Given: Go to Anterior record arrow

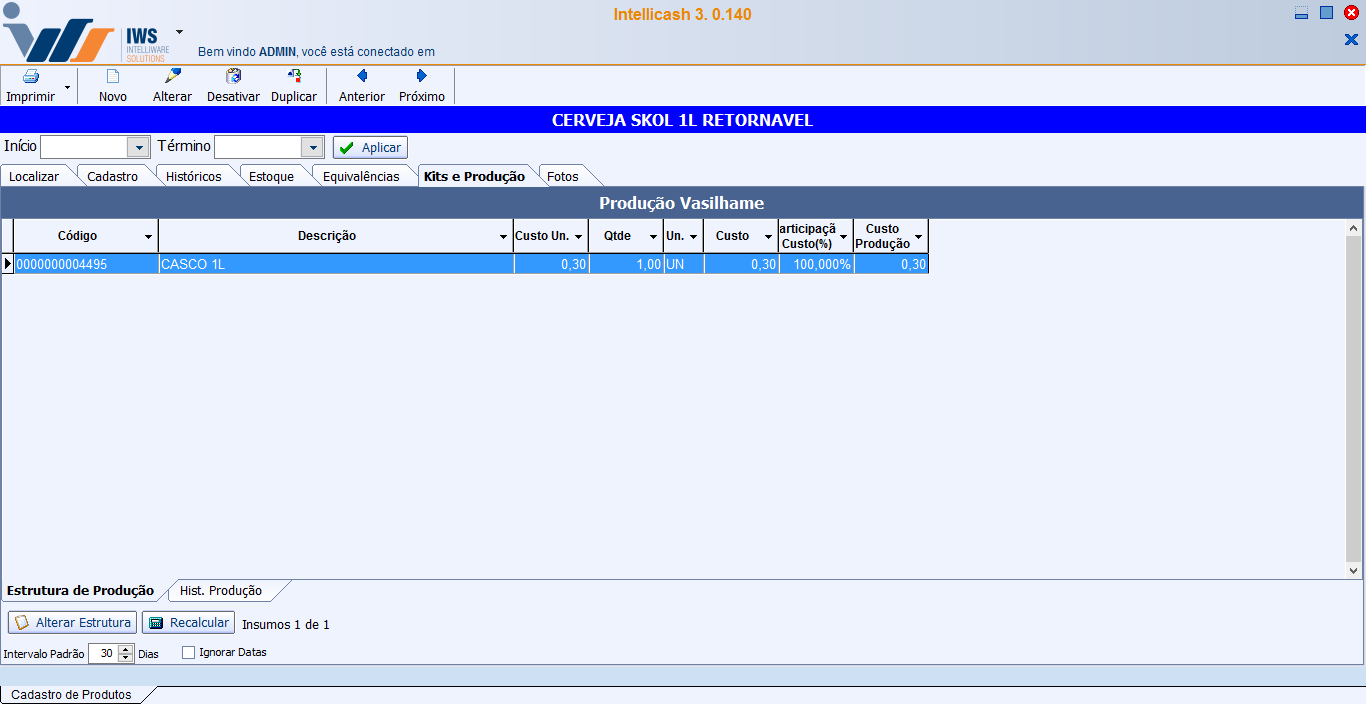Looking at the screenshot, I should 362,76.
